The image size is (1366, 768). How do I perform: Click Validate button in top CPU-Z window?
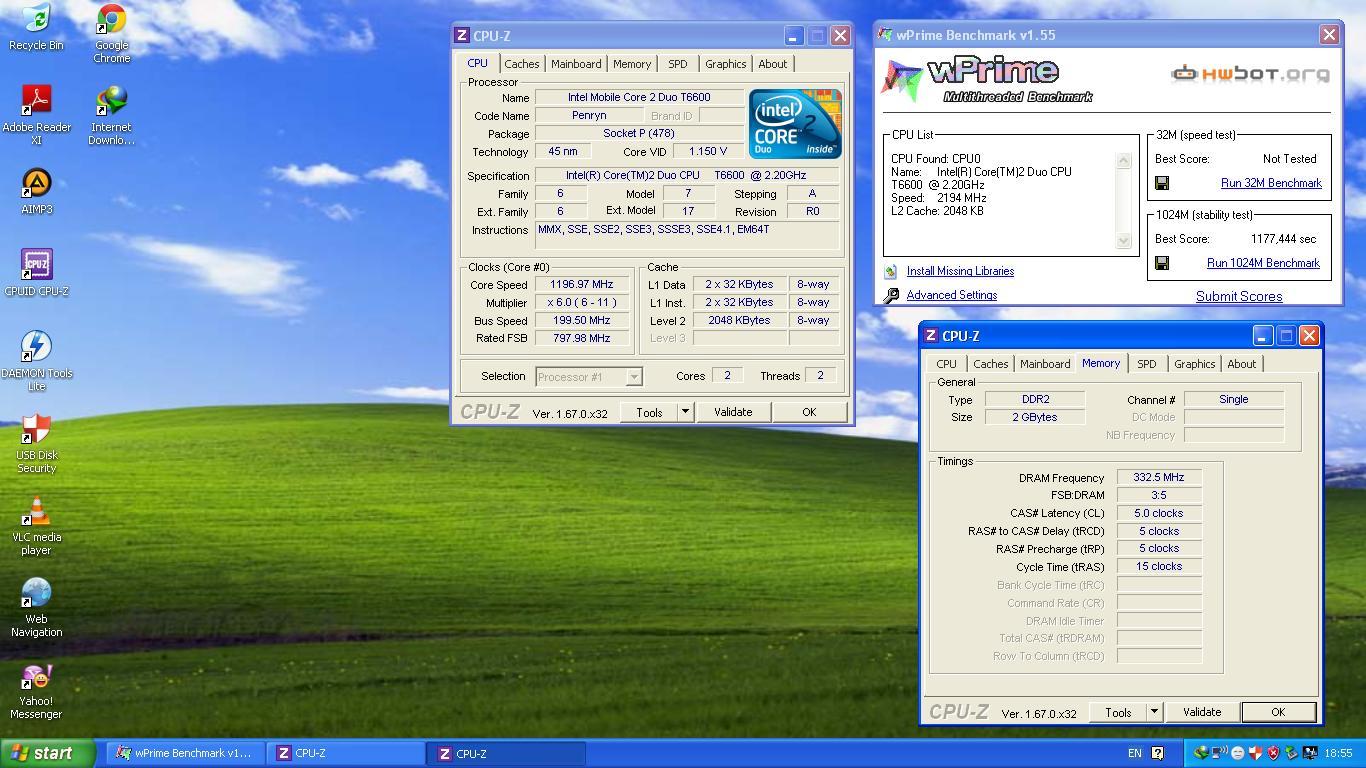pyautogui.click(x=733, y=412)
